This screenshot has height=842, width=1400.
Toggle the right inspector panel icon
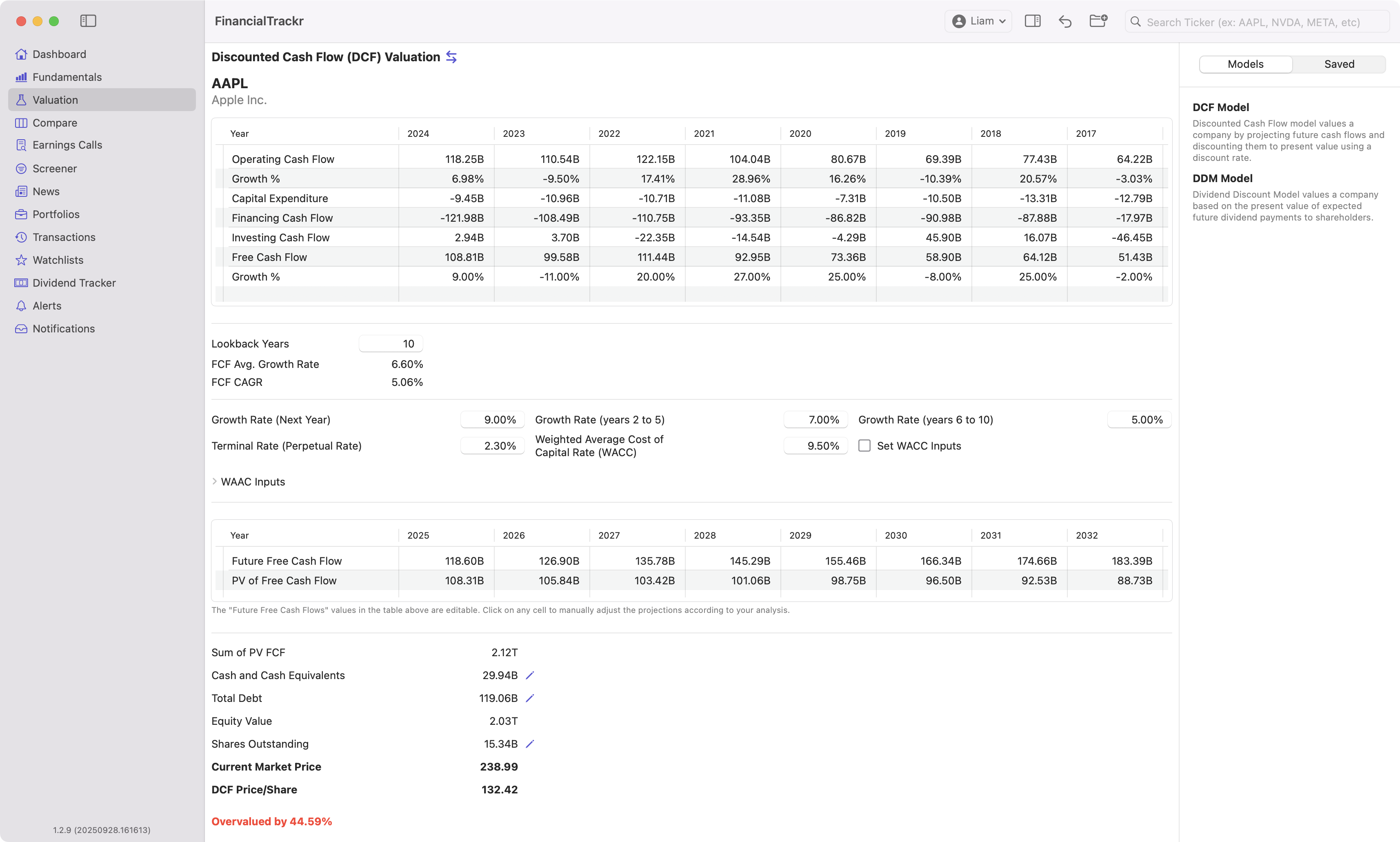pos(1033,21)
